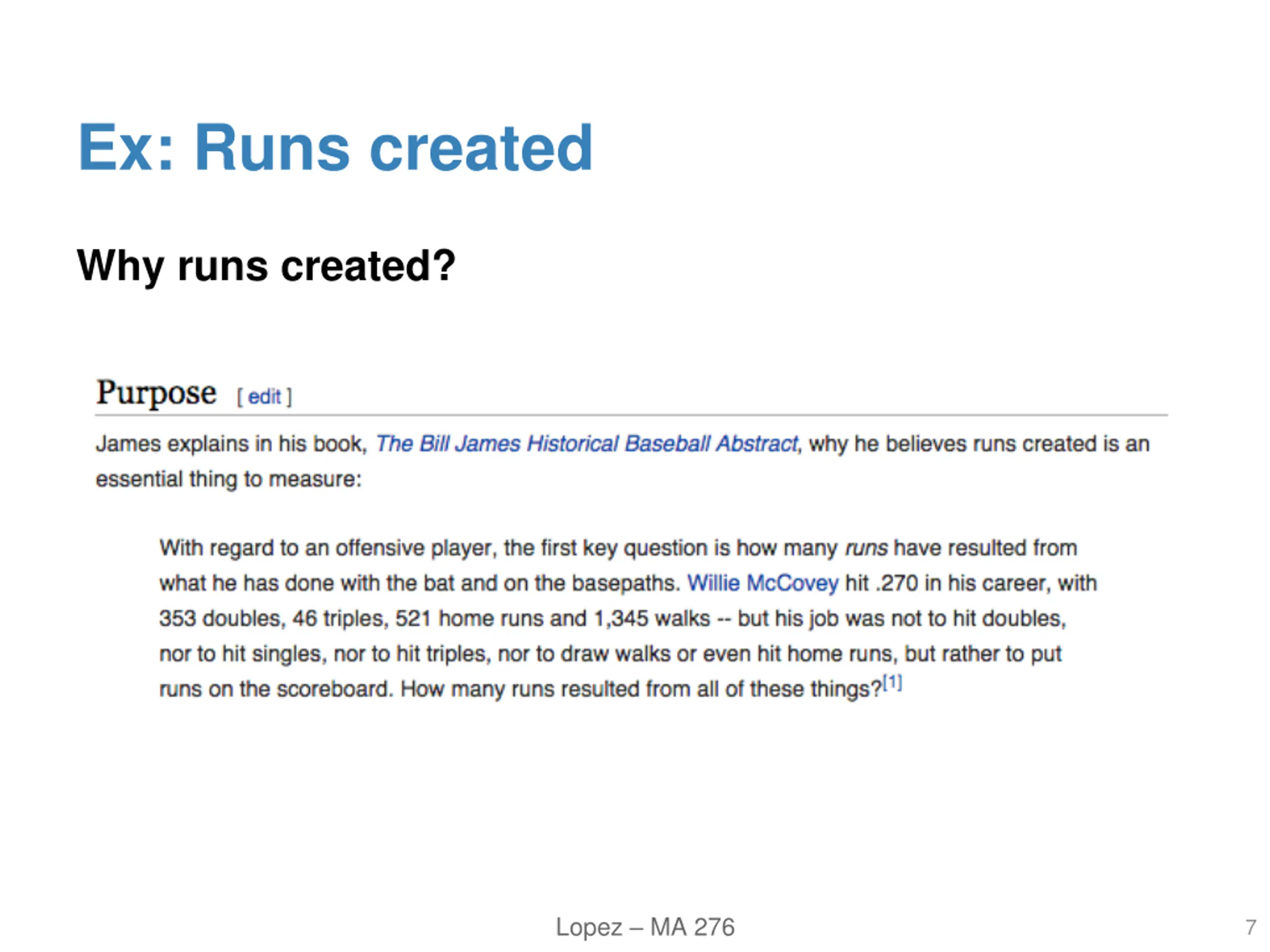Click the 'Ex: Runs created' slide title
This screenshot has height=952, width=1270.
pos(335,147)
